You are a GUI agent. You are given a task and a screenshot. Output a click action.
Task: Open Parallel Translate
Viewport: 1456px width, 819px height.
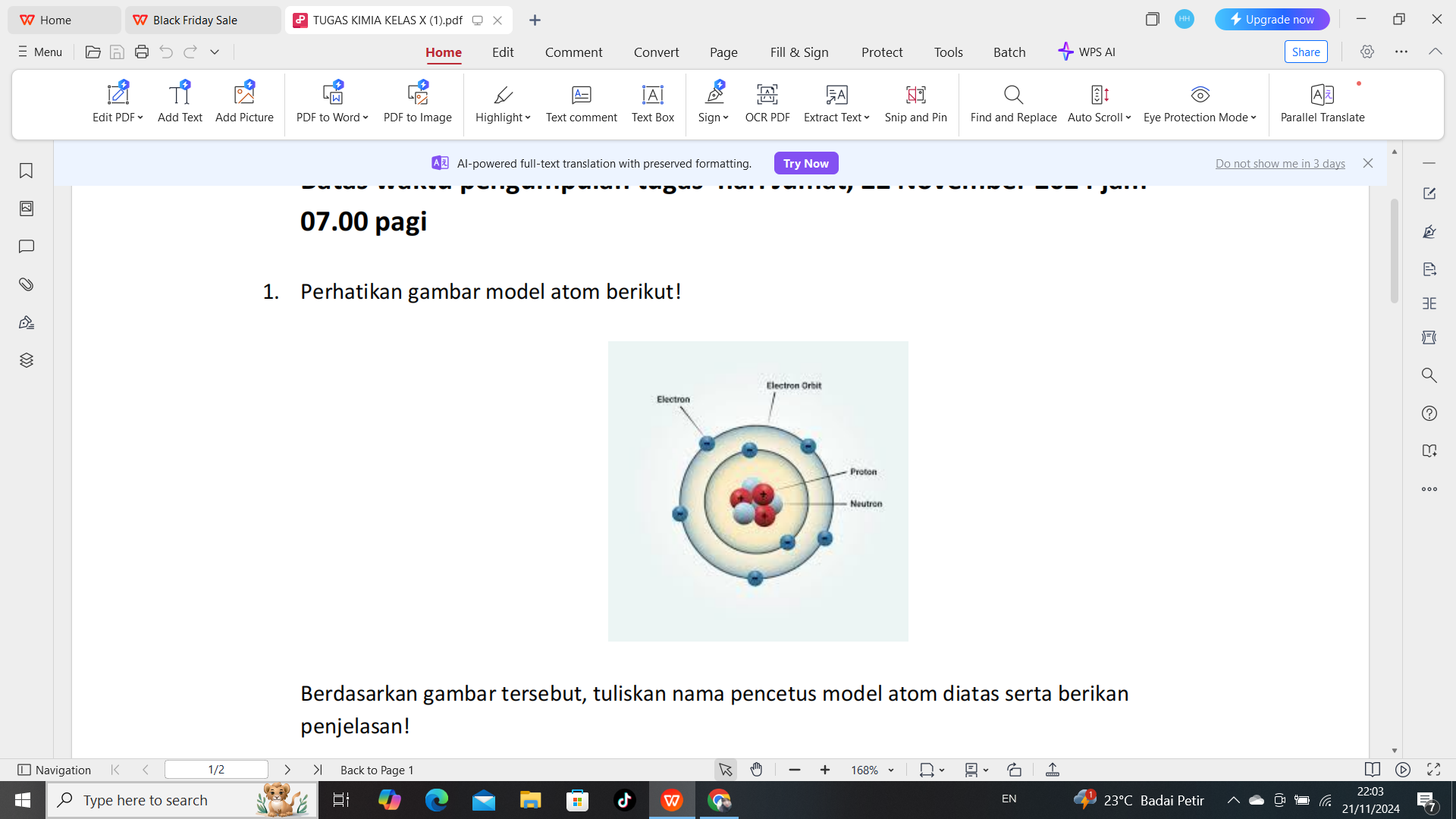[1322, 102]
